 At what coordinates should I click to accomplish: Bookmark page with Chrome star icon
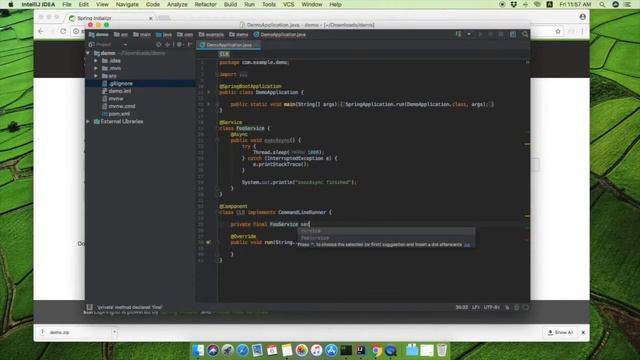558,31
